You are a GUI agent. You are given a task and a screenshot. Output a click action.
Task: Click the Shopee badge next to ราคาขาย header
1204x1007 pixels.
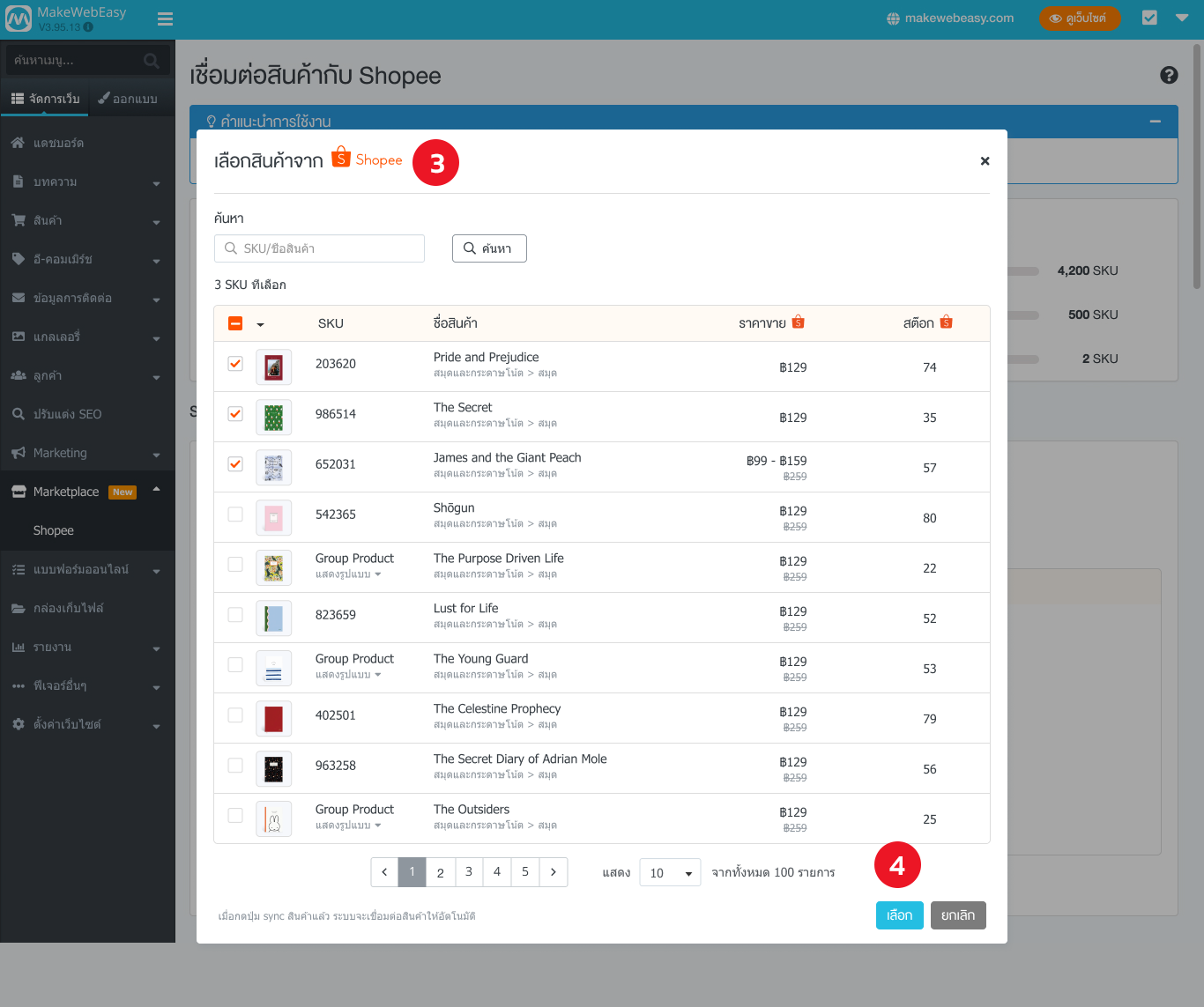click(x=799, y=322)
